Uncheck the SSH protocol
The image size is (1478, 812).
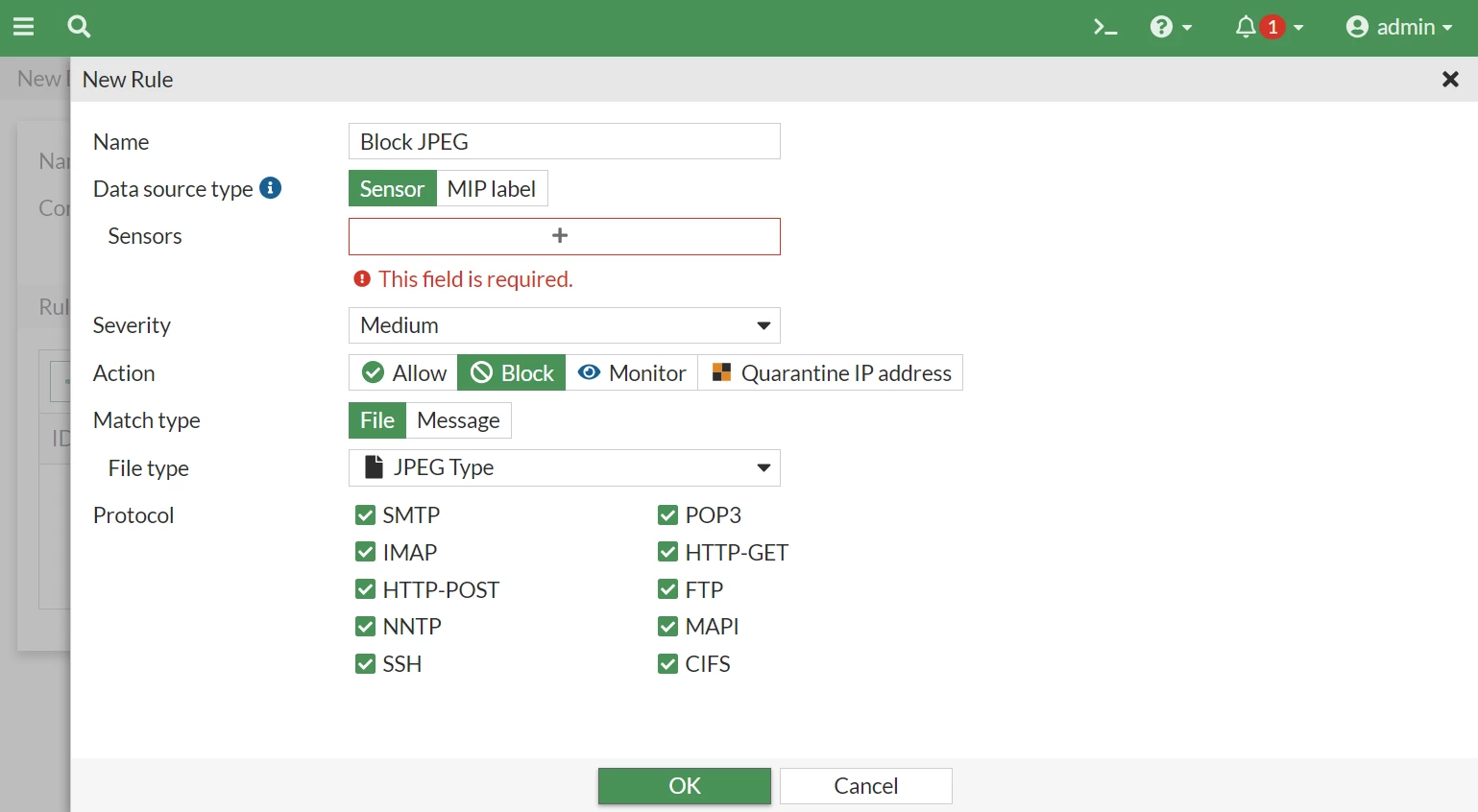click(365, 664)
